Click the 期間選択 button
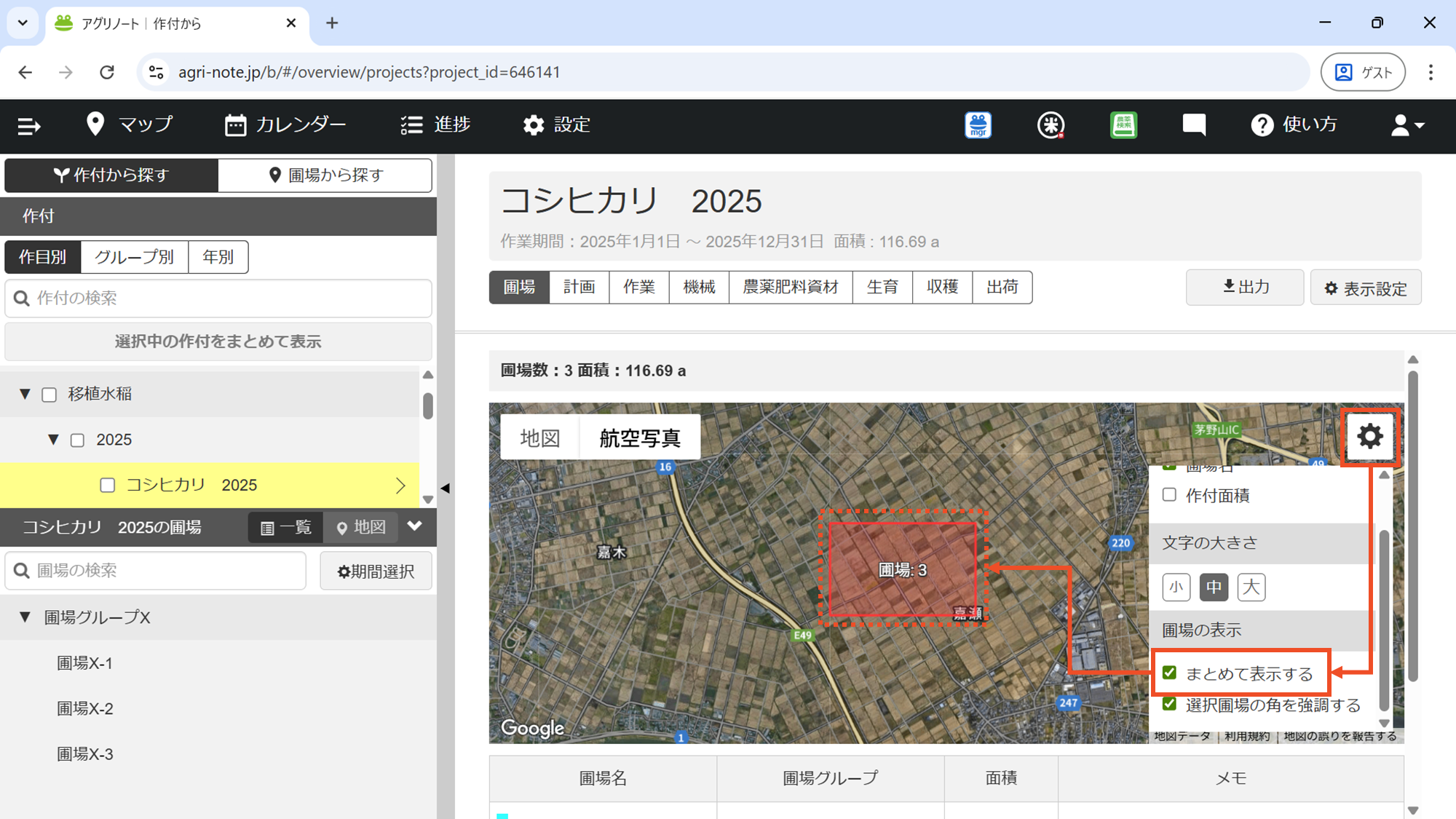 [x=376, y=571]
